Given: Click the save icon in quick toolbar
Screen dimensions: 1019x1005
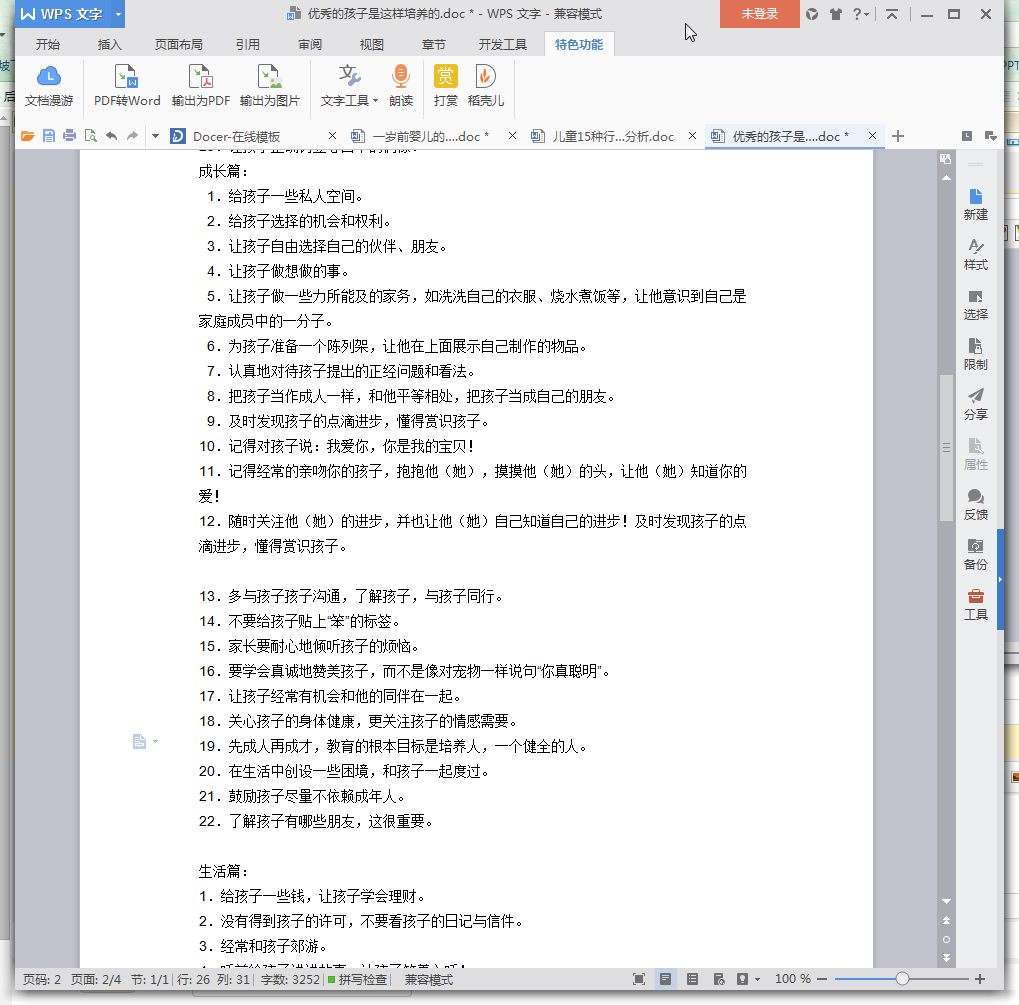Looking at the screenshot, I should point(49,136).
